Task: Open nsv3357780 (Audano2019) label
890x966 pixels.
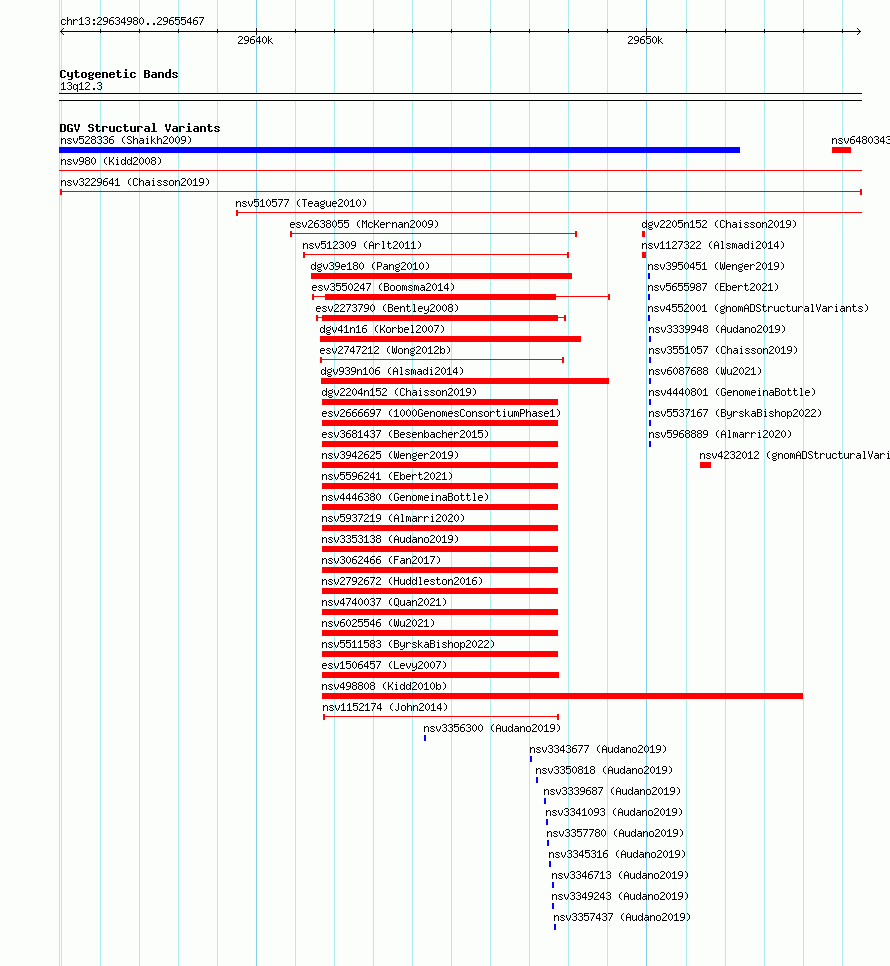Action: tap(615, 832)
